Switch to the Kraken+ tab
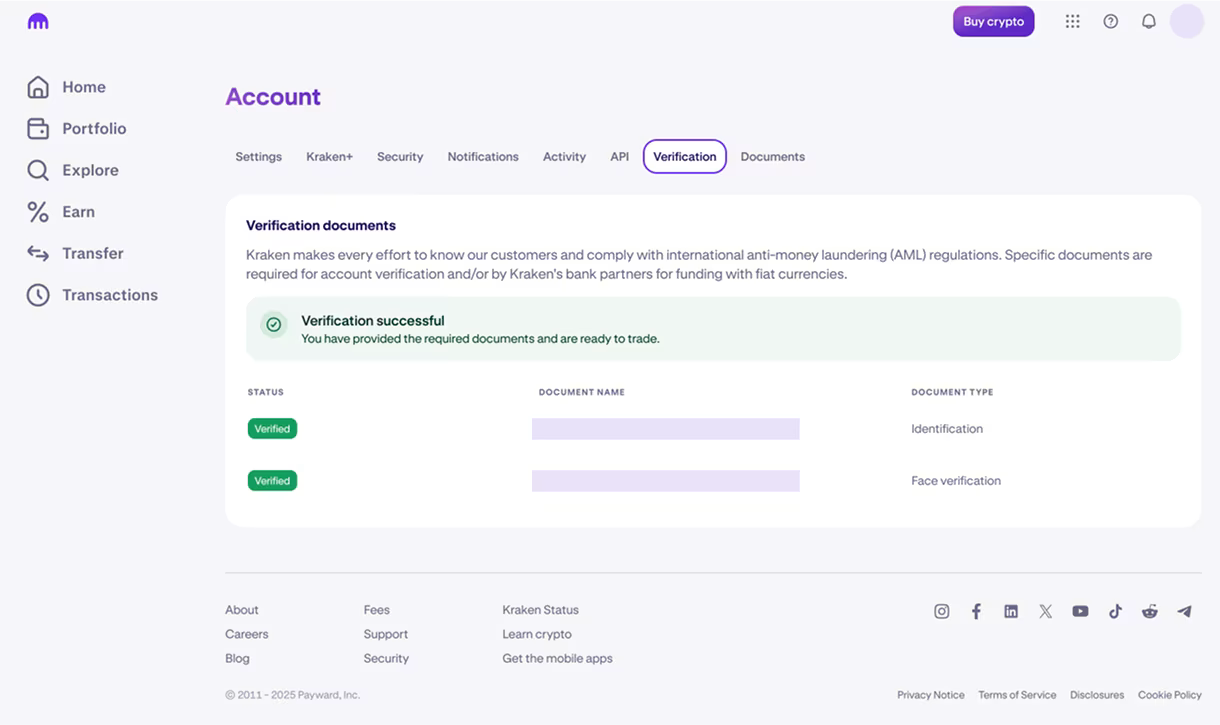Screen dimensions: 1220x725 click(x=329, y=157)
